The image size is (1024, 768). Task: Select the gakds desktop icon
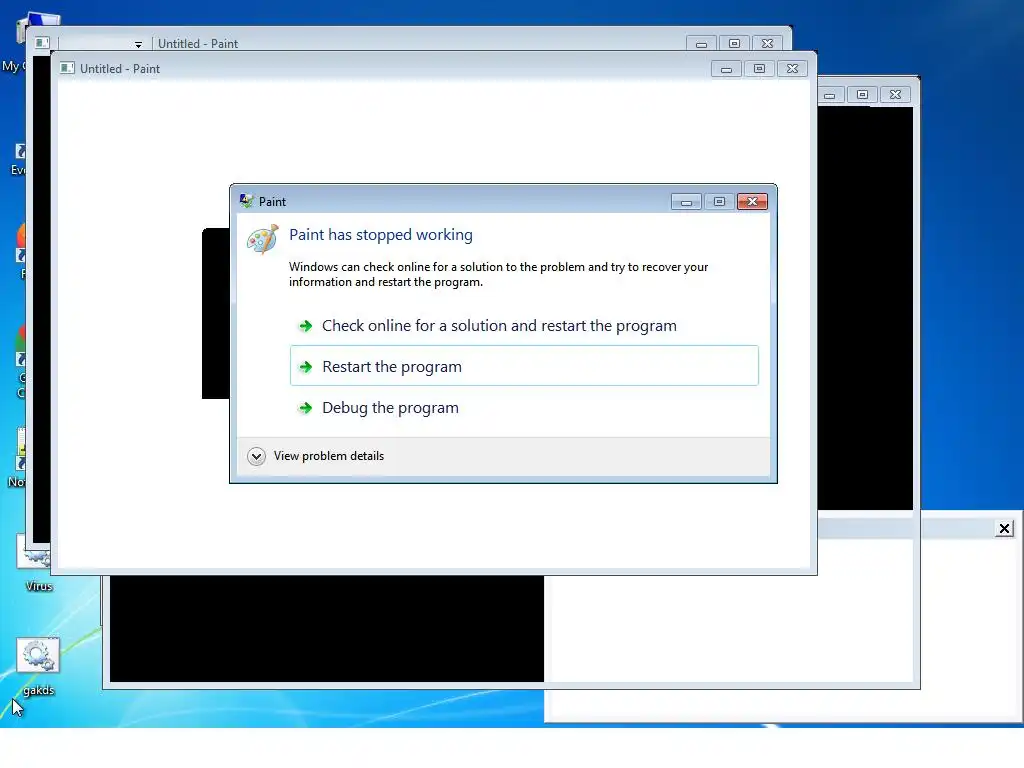pyautogui.click(x=38, y=667)
